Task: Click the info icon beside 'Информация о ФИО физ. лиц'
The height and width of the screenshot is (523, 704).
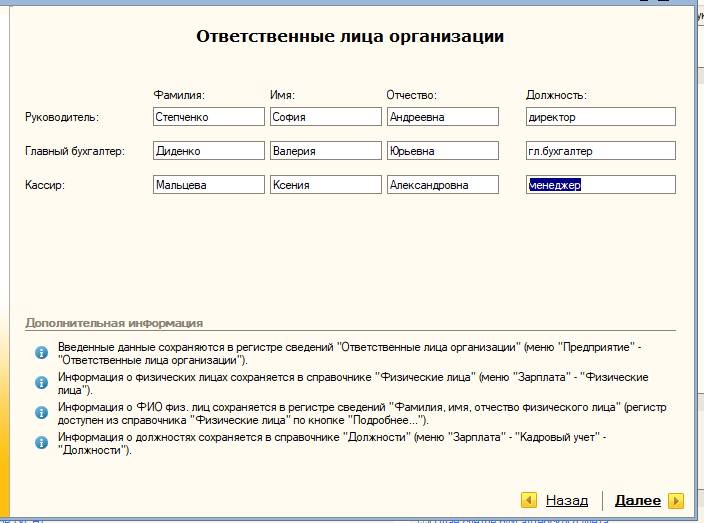Action: point(41,413)
